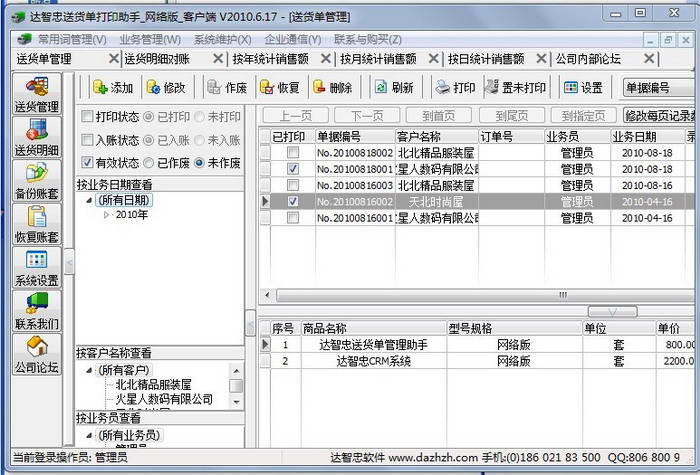This screenshot has width=700, height=475.
Task: Tick 已打印 checkbox for No.20100816003
Action: pyautogui.click(x=293, y=185)
